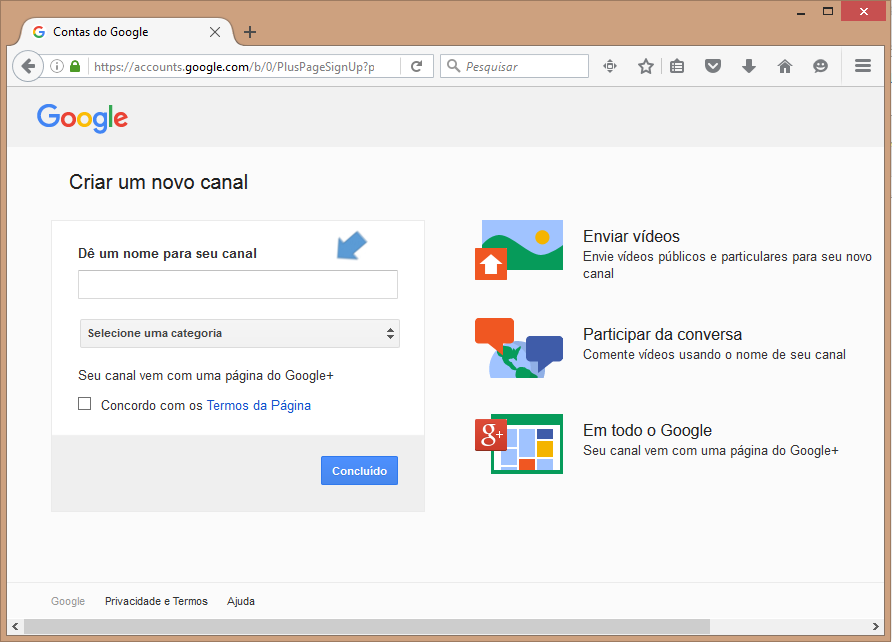Click the horizontal scrollbar thumb
Image resolution: width=892 pixels, height=642 pixels.
(x=367, y=627)
